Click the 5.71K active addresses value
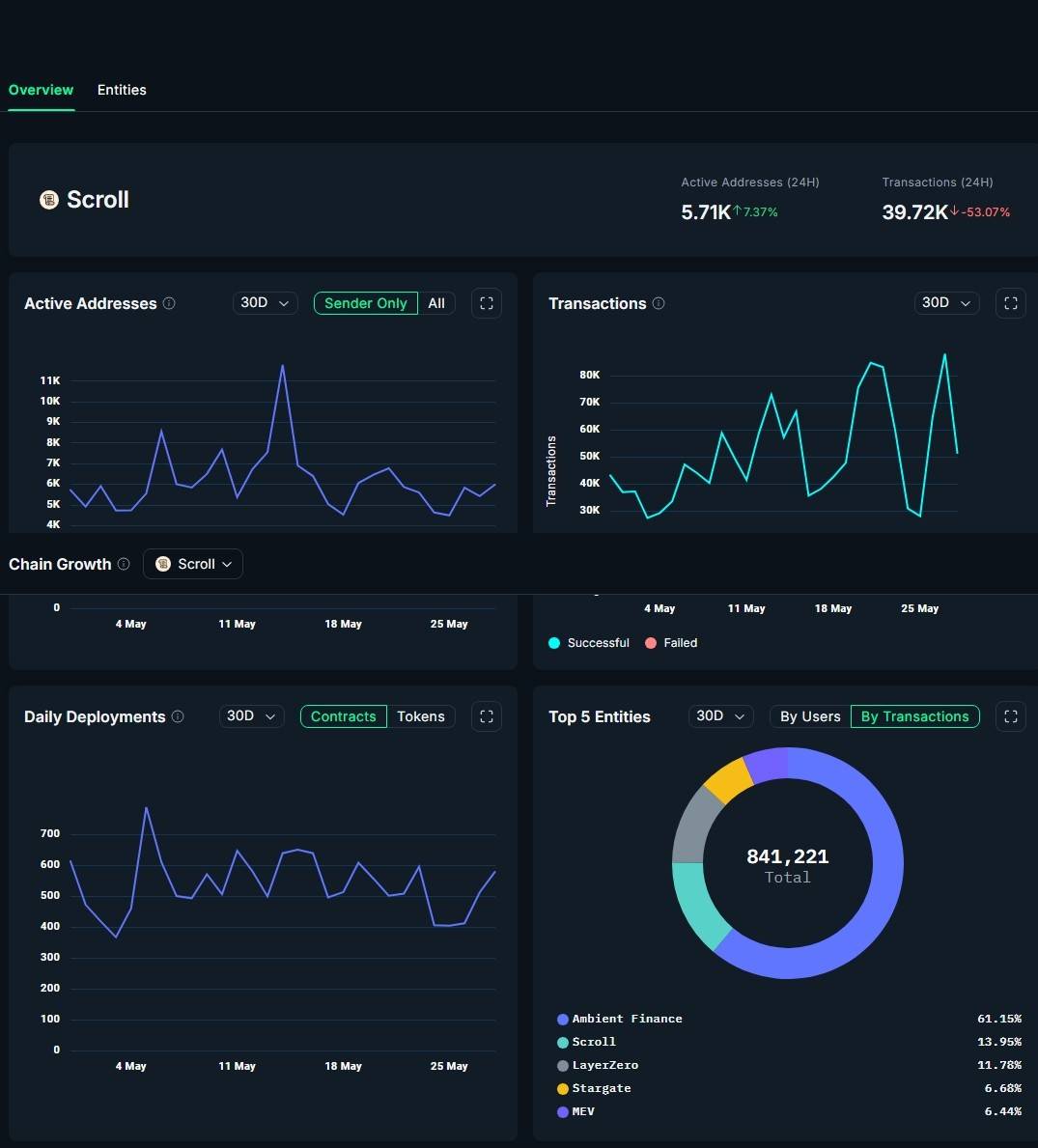 click(706, 212)
